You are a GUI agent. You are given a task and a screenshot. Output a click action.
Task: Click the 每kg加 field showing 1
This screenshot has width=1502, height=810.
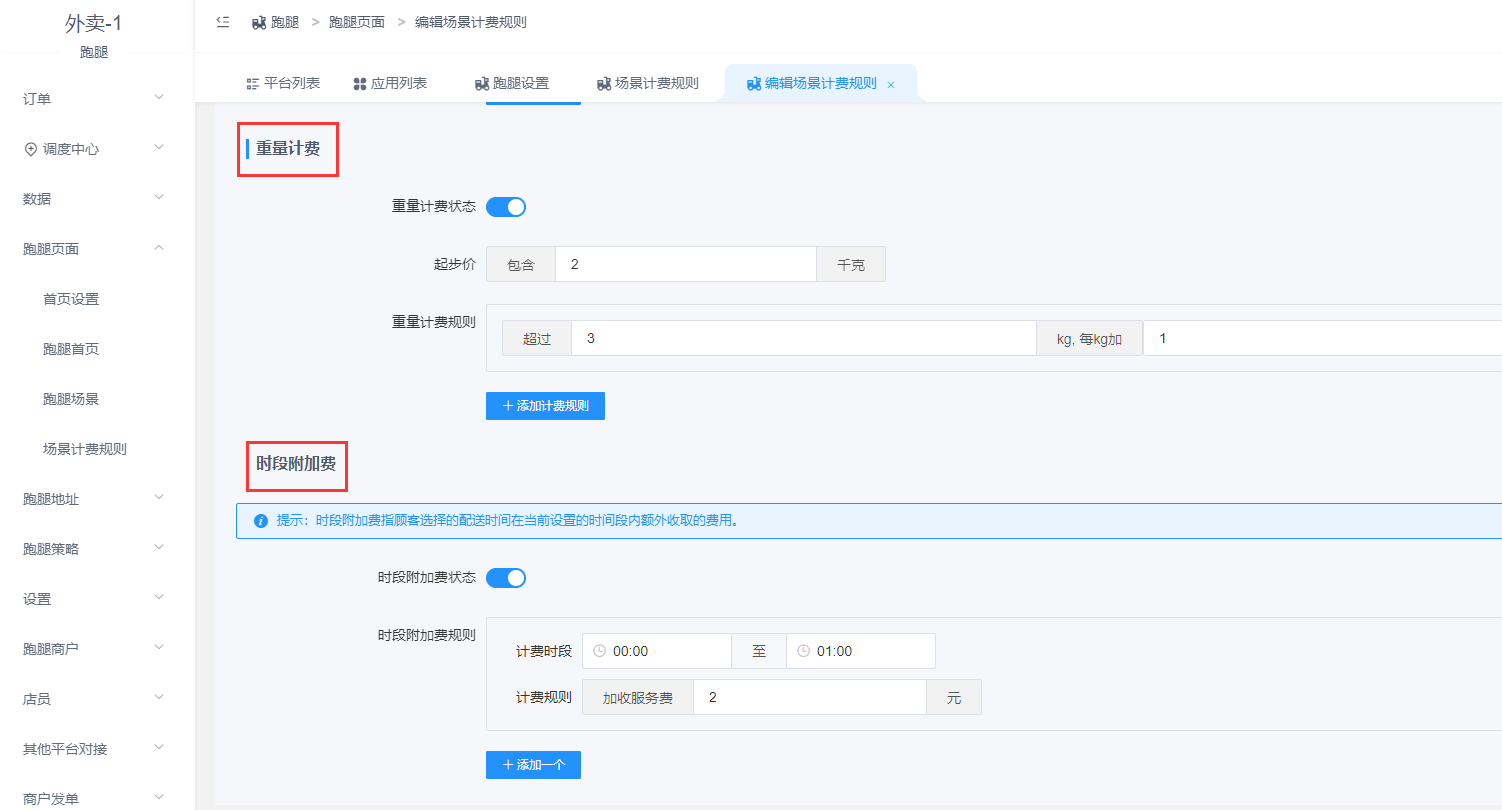[x=1322, y=339]
